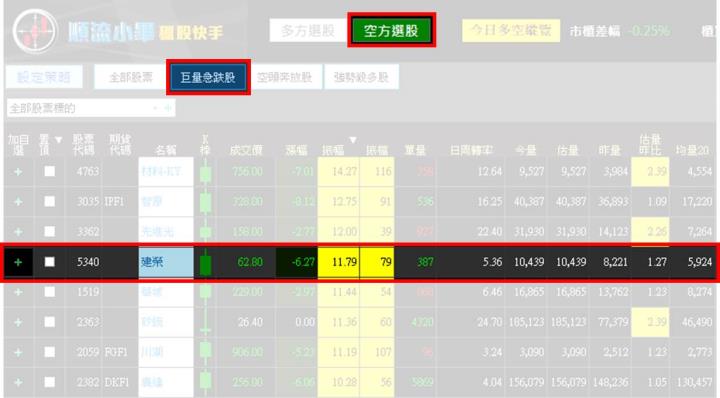Add stock 2382 to watchlist with plus
This screenshot has width=720, height=398.
[18, 382]
